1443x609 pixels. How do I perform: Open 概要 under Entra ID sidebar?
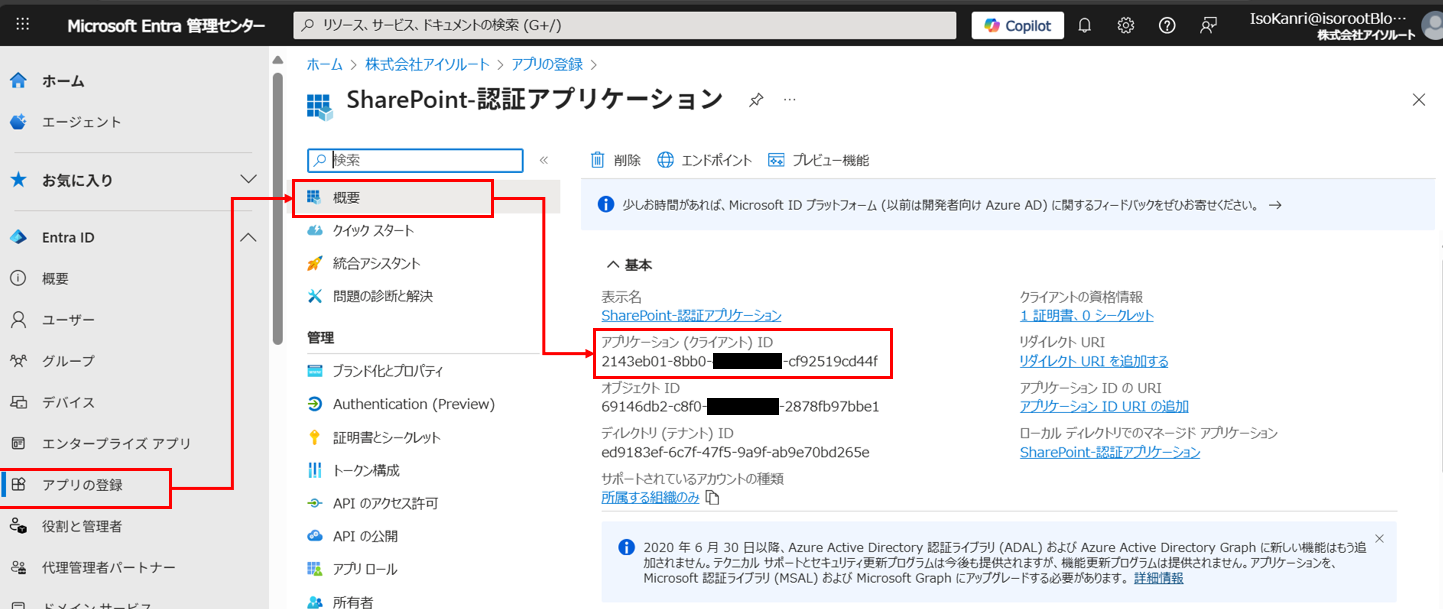coord(55,279)
